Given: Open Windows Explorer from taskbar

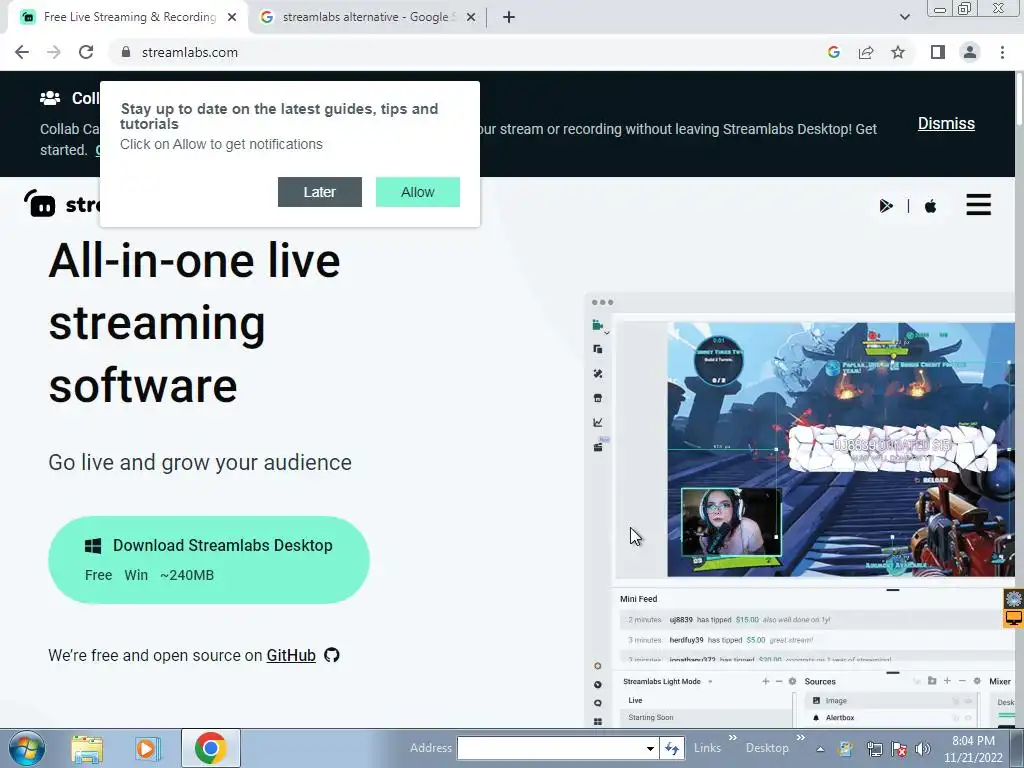Looking at the screenshot, I should pos(87,748).
